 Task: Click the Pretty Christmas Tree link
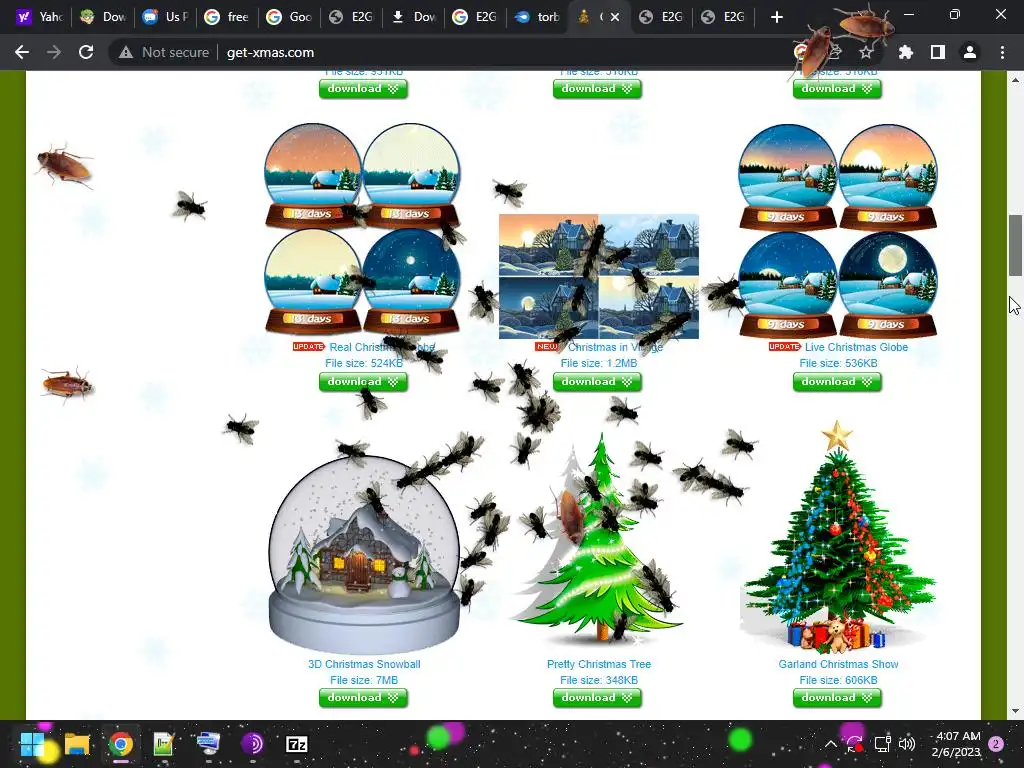(599, 664)
